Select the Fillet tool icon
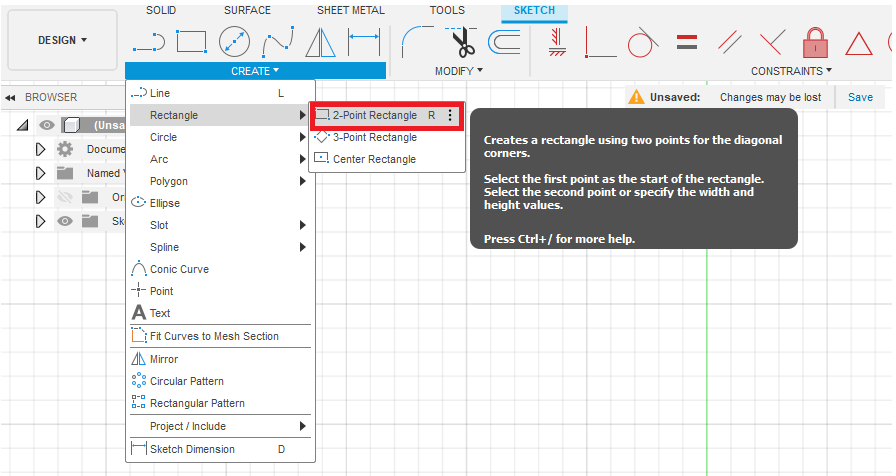Image resolution: width=896 pixels, height=476 pixels. click(x=417, y=42)
